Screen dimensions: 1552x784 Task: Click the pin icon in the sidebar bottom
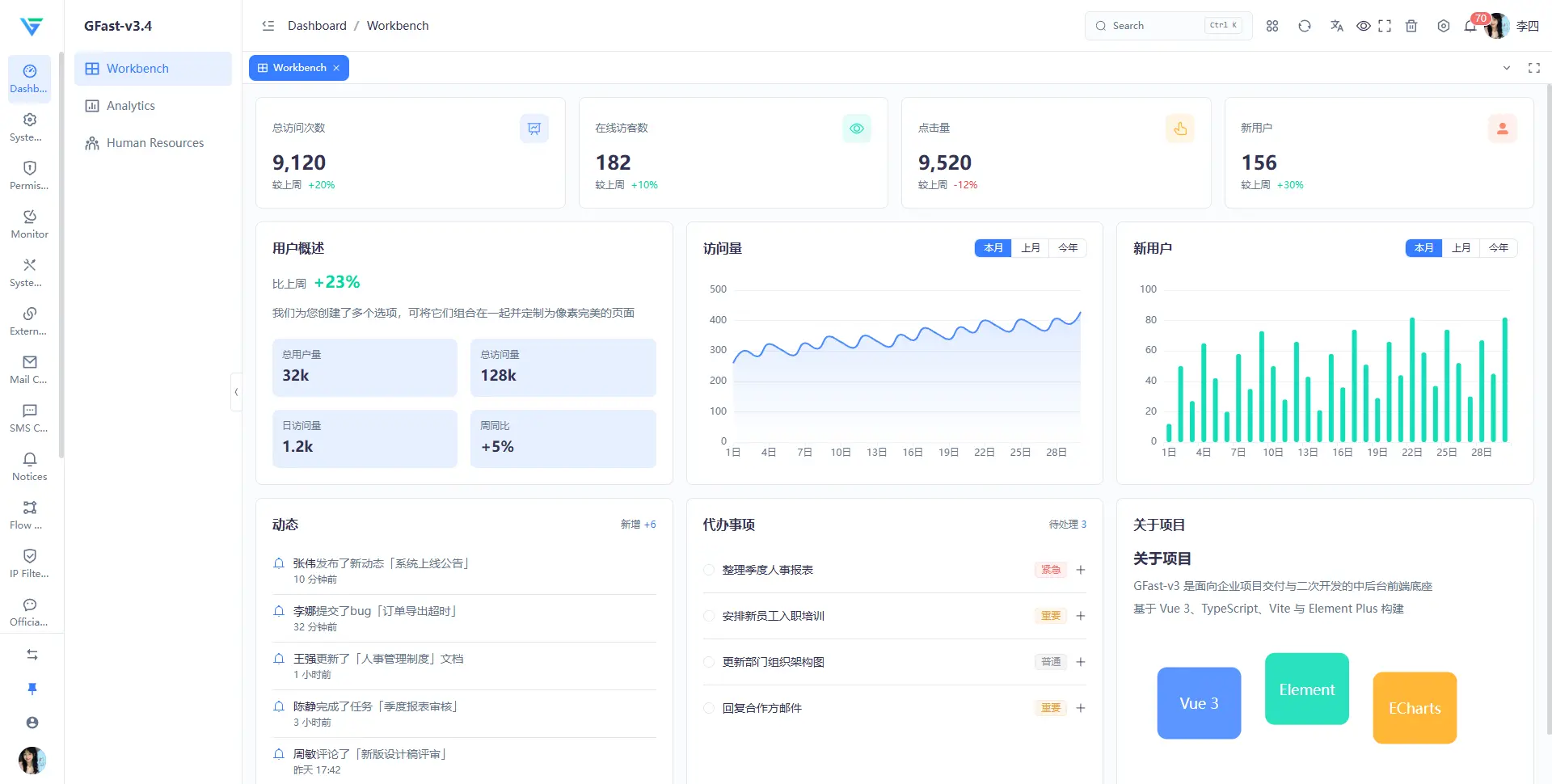32,689
